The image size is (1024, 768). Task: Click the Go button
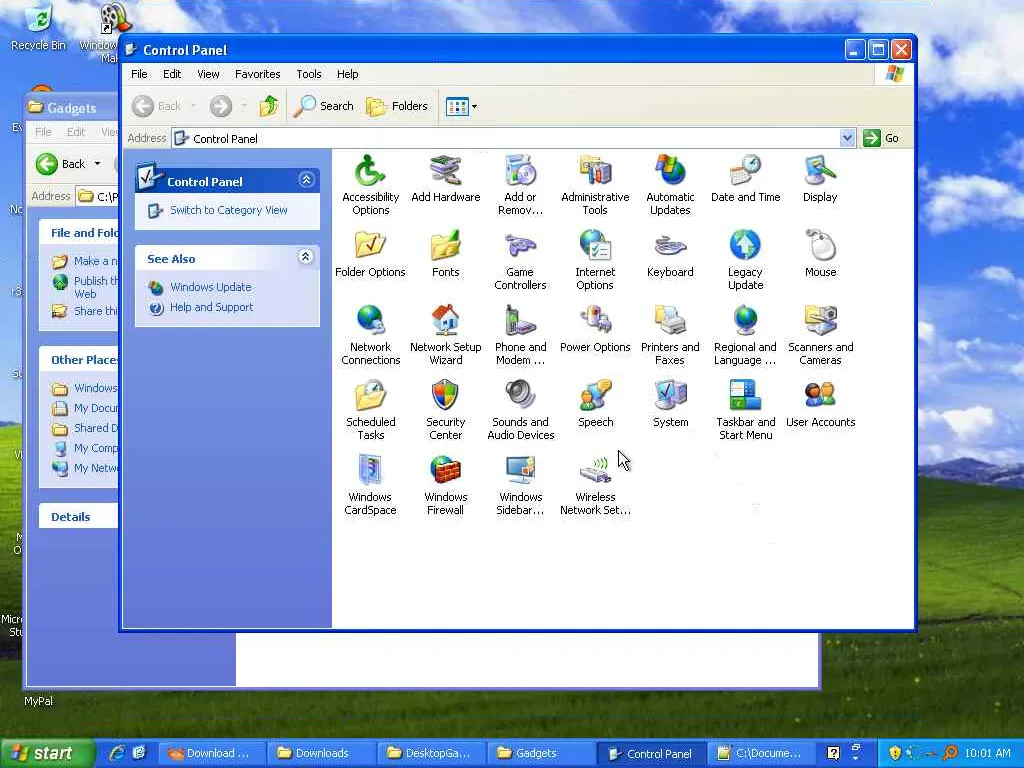[x=882, y=138]
